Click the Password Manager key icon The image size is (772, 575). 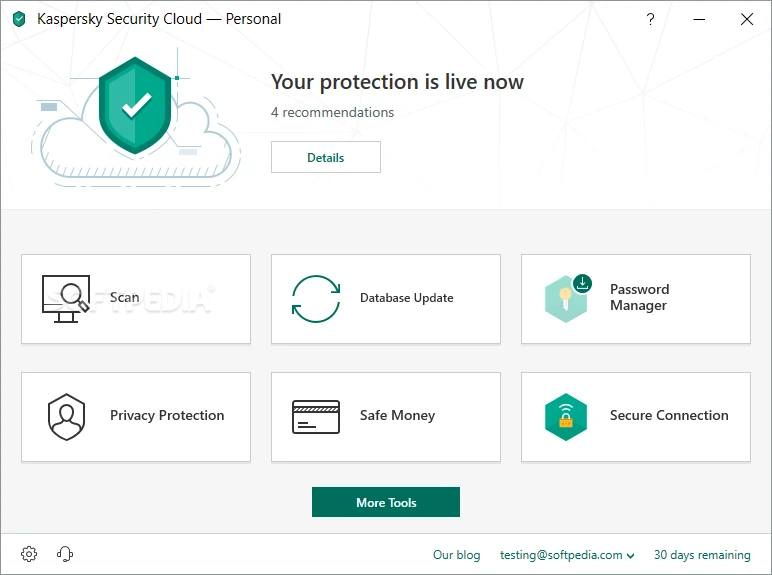click(x=567, y=298)
